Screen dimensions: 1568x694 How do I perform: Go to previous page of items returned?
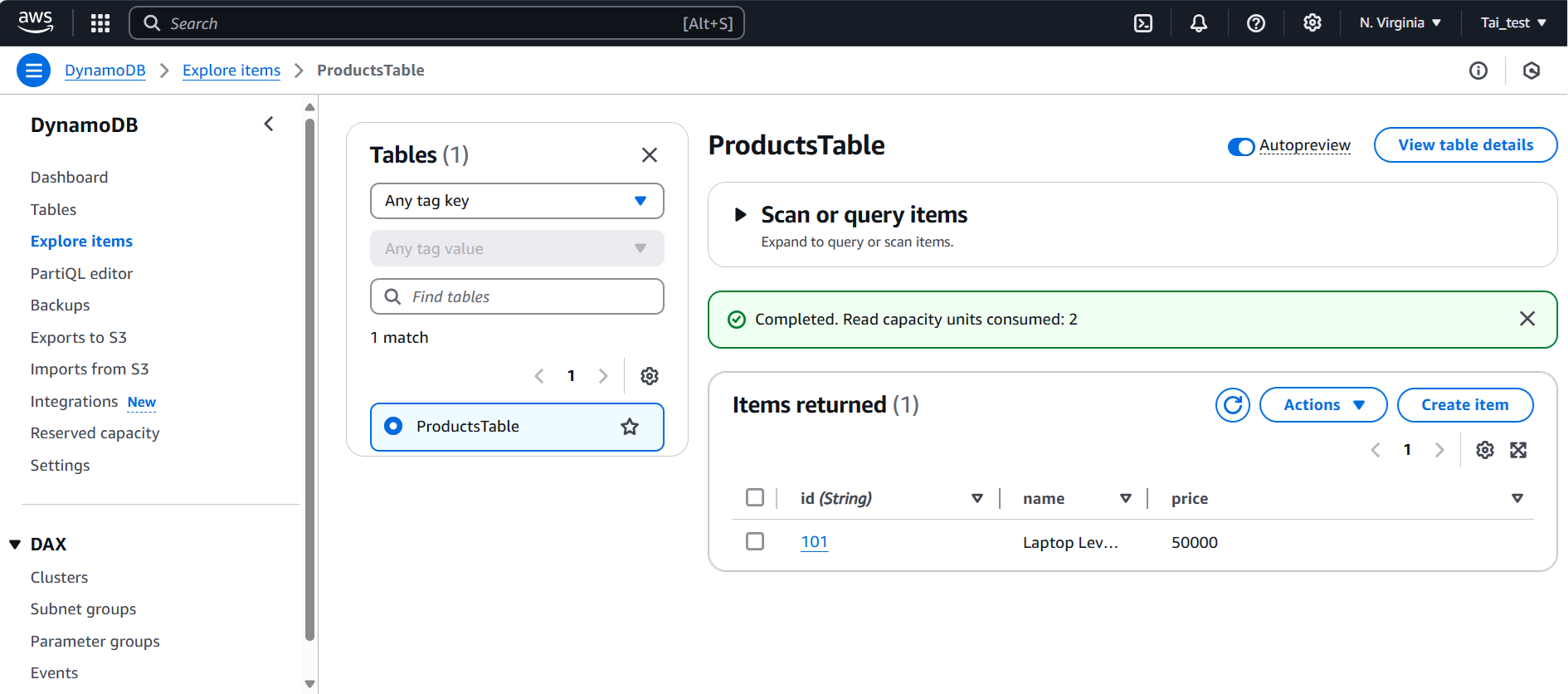point(1376,450)
